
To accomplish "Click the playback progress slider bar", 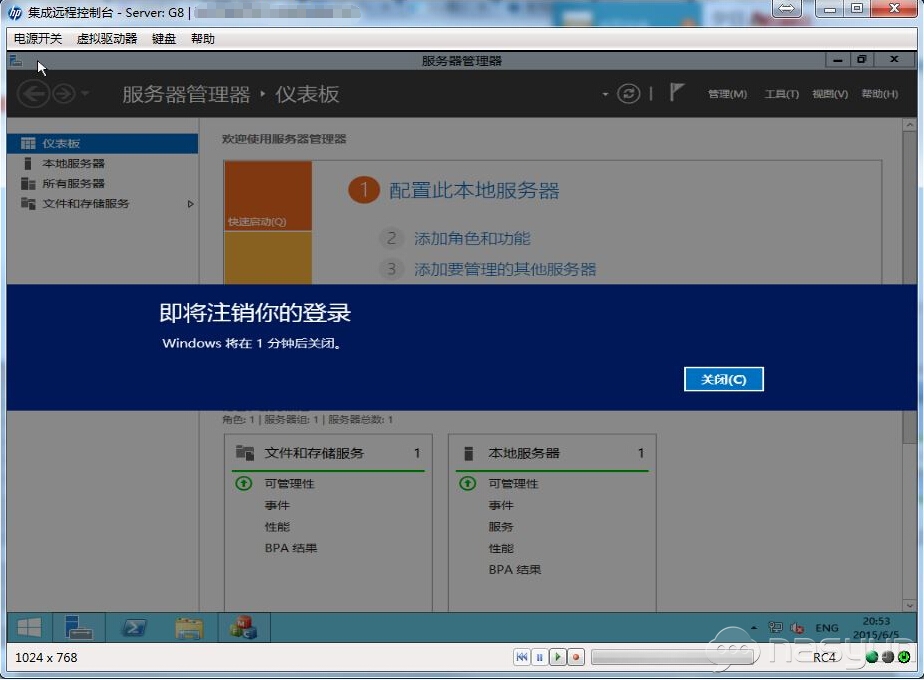I will coord(672,657).
